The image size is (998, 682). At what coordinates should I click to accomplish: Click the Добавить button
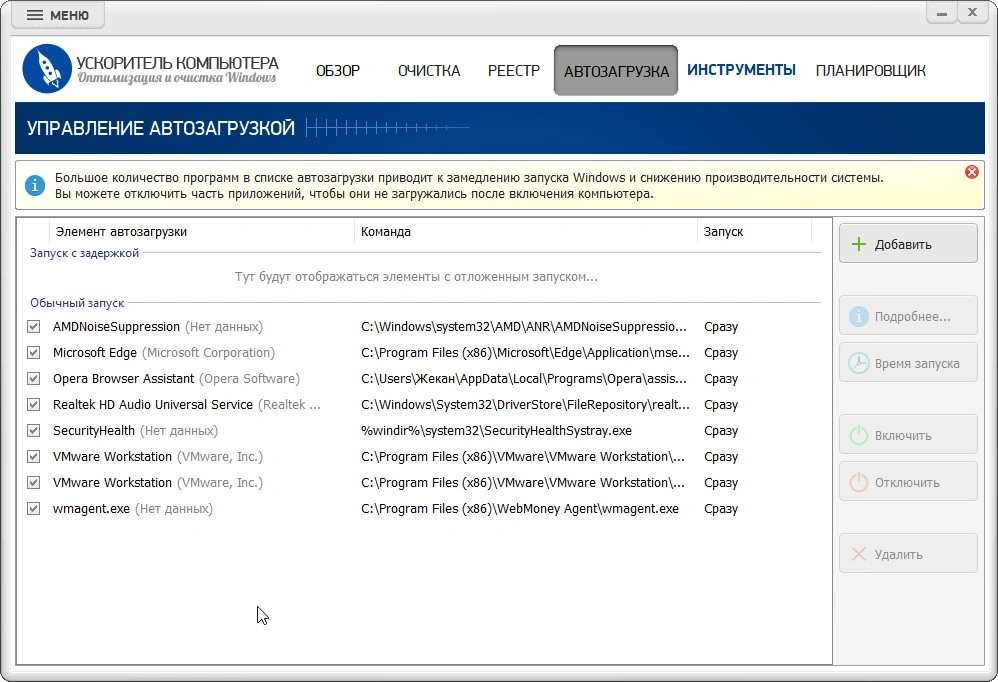tap(908, 244)
